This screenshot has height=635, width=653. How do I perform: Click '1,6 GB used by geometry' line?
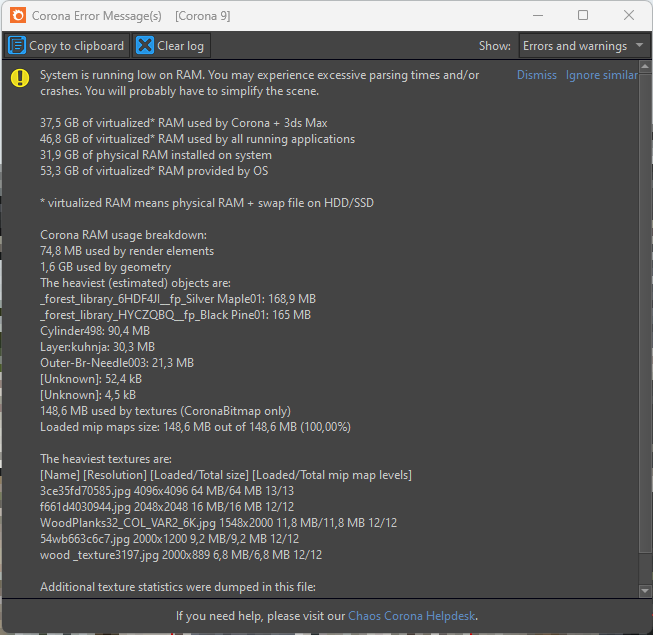pos(105,267)
